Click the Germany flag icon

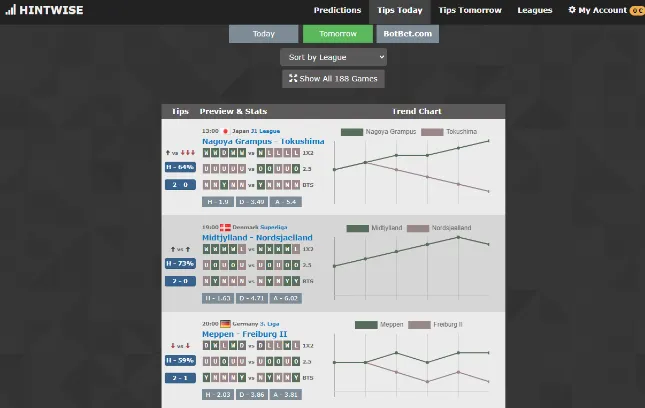coord(225,324)
